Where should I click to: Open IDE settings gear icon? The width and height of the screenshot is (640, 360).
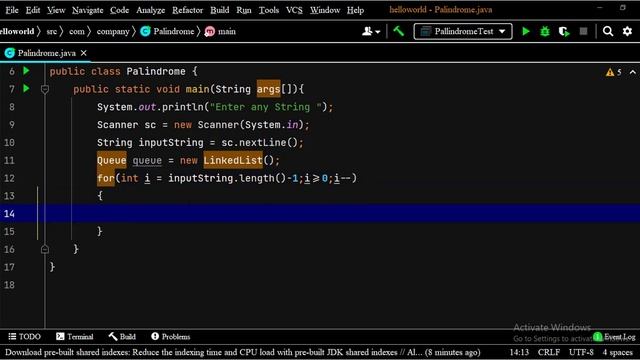[x=627, y=31]
